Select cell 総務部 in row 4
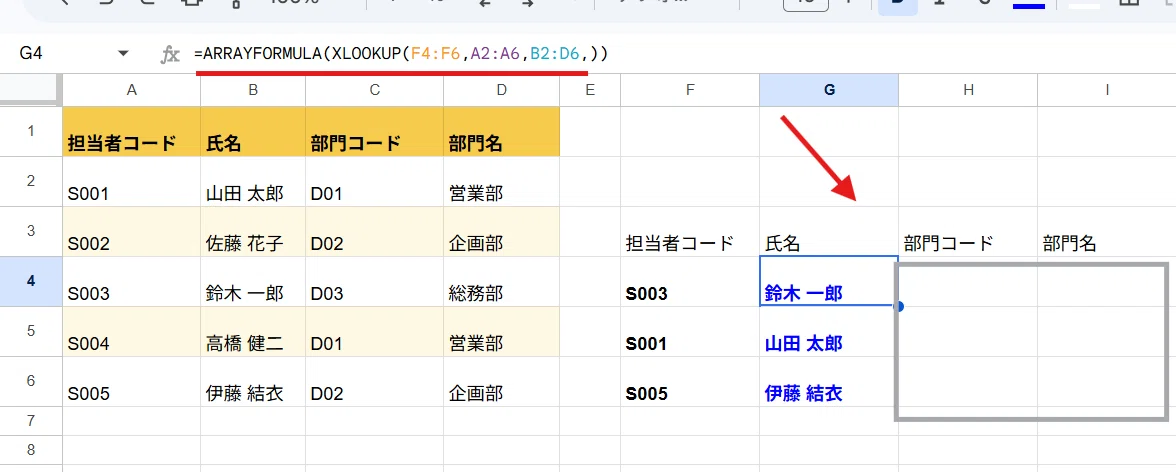 [x=501, y=281]
